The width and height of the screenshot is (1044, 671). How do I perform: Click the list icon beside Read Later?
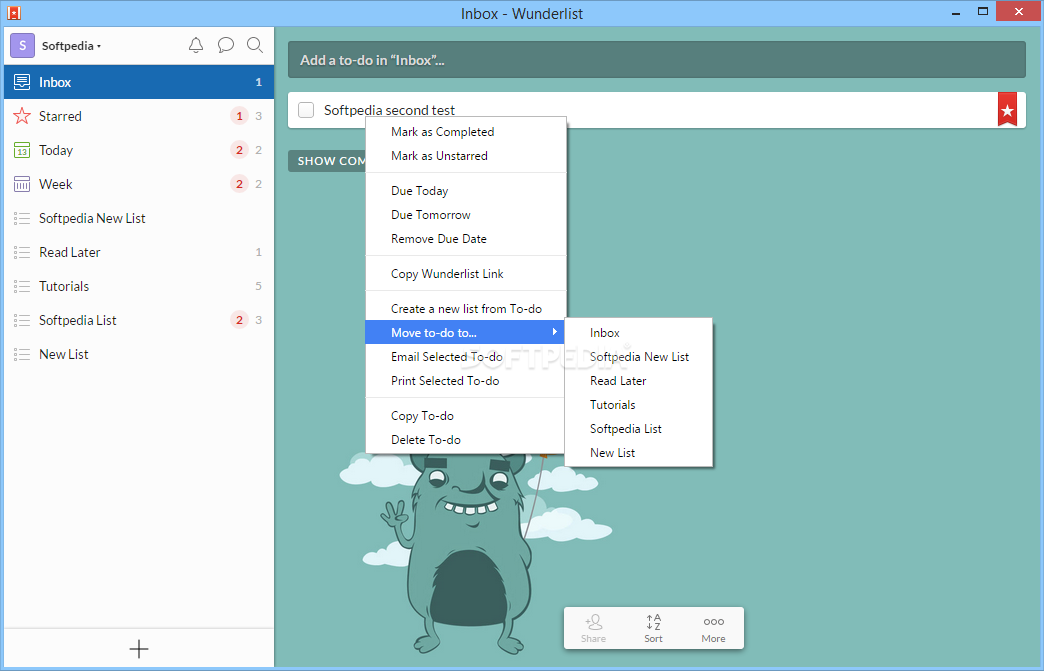tap(22, 252)
